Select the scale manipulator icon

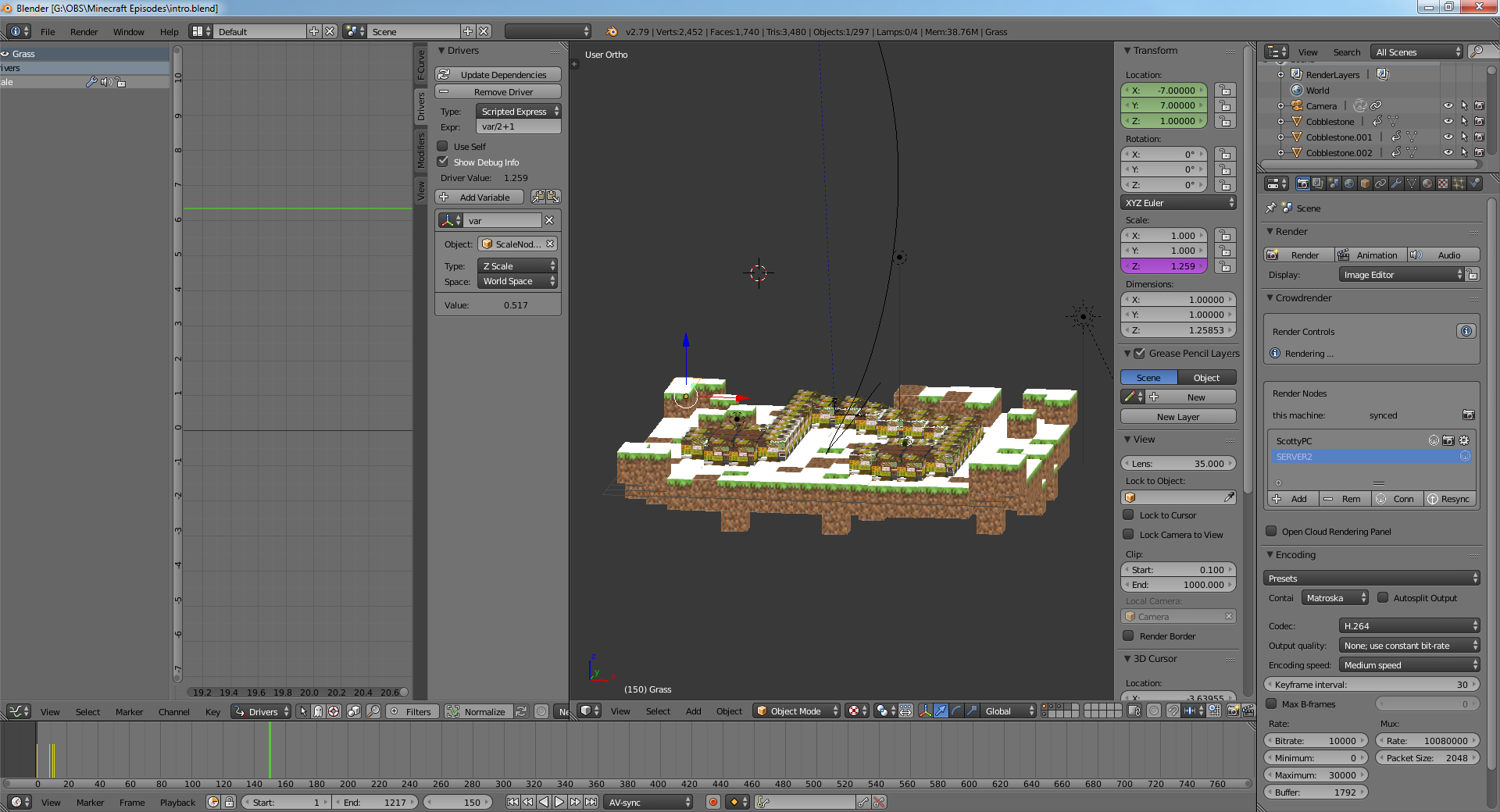[x=972, y=710]
